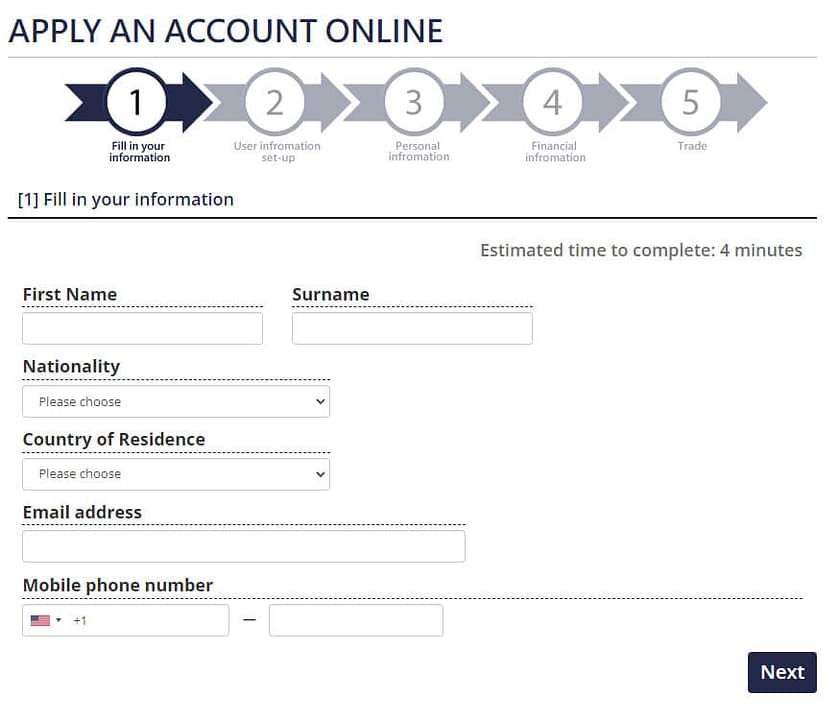Click into the Surname text box
This screenshot has width=840, height=722.
click(x=412, y=329)
